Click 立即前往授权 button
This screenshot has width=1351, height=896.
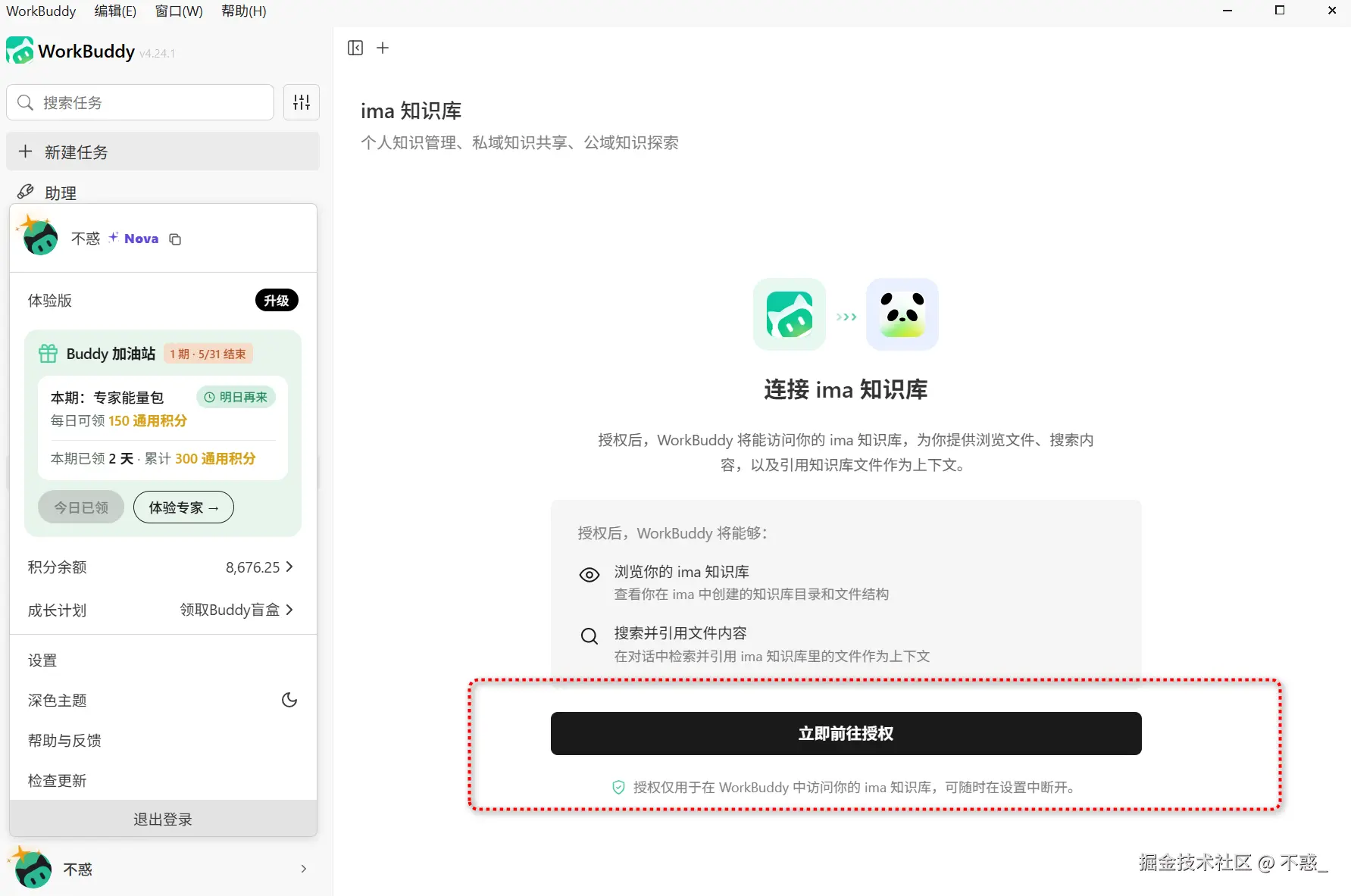click(846, 733)
